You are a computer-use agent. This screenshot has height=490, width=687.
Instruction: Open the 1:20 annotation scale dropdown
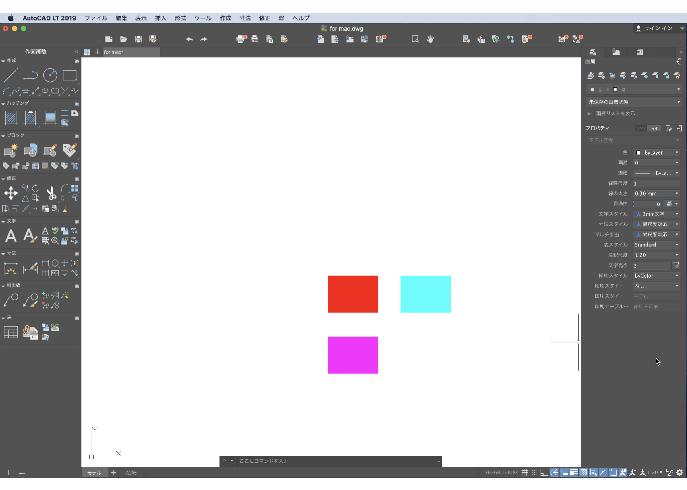click(656, 255)
